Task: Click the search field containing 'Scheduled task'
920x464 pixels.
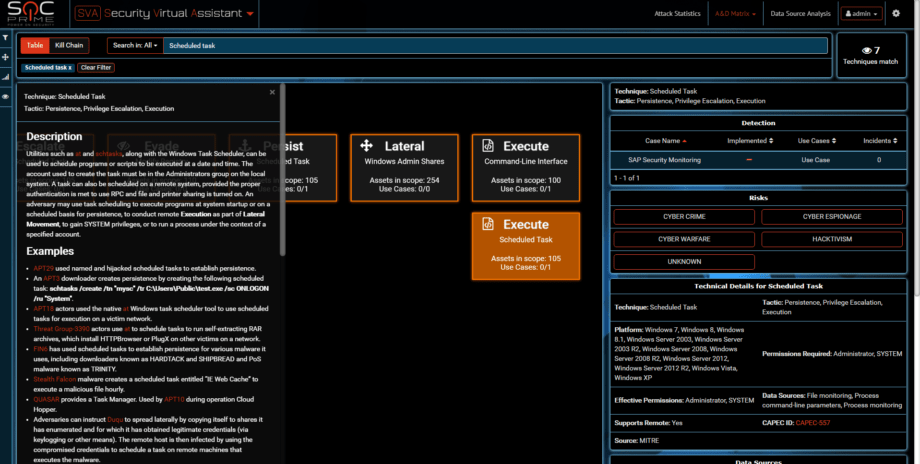Action: (495, 46)
